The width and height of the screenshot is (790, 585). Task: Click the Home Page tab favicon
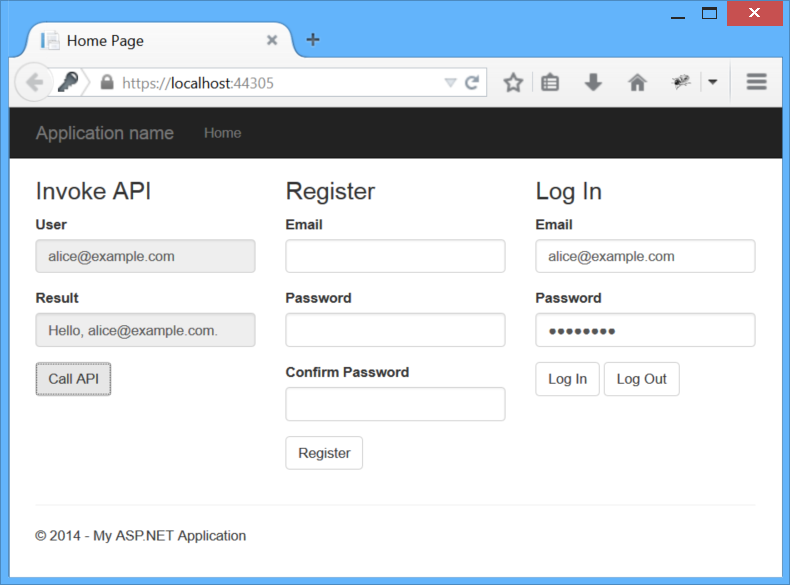[50, 40]
